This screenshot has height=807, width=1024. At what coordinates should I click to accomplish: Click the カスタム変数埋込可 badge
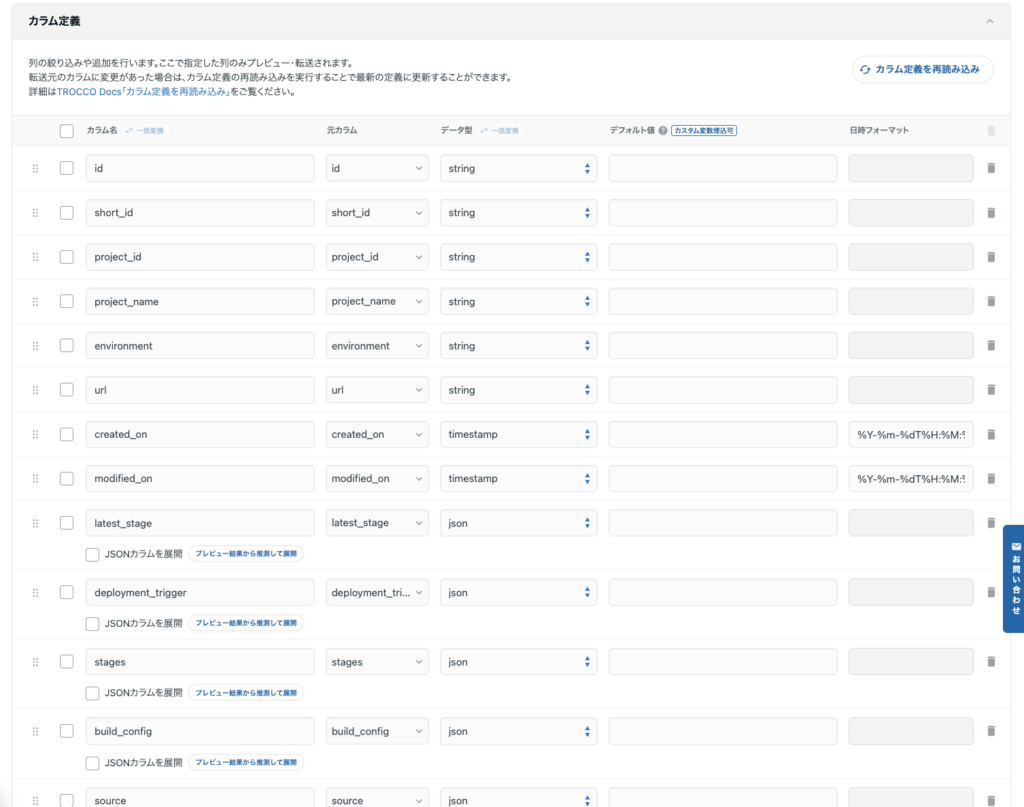click(x=704, y=131)
